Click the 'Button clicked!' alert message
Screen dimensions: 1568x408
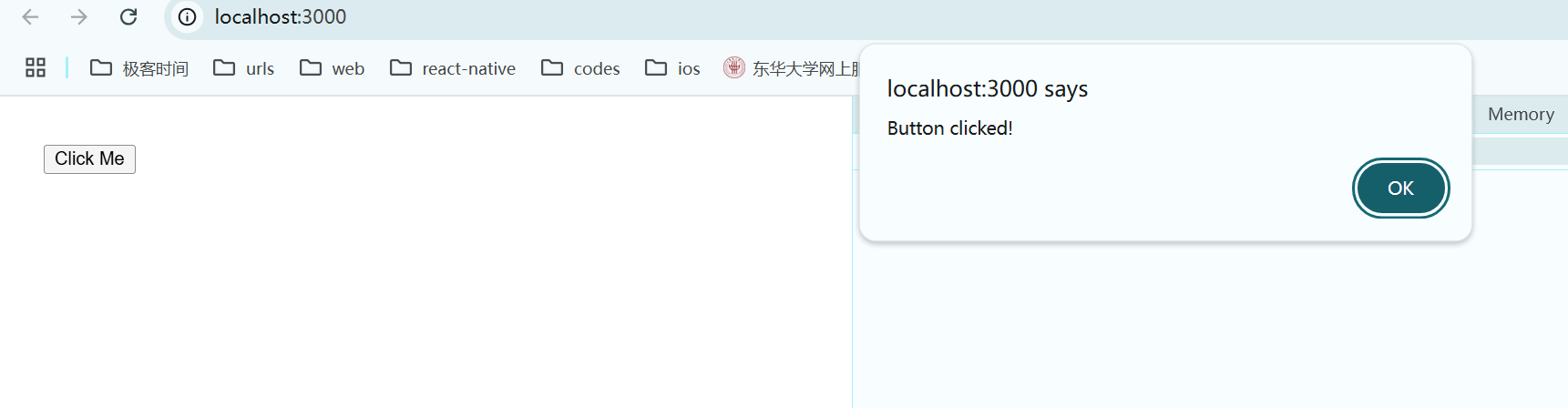tap(950, 128)
